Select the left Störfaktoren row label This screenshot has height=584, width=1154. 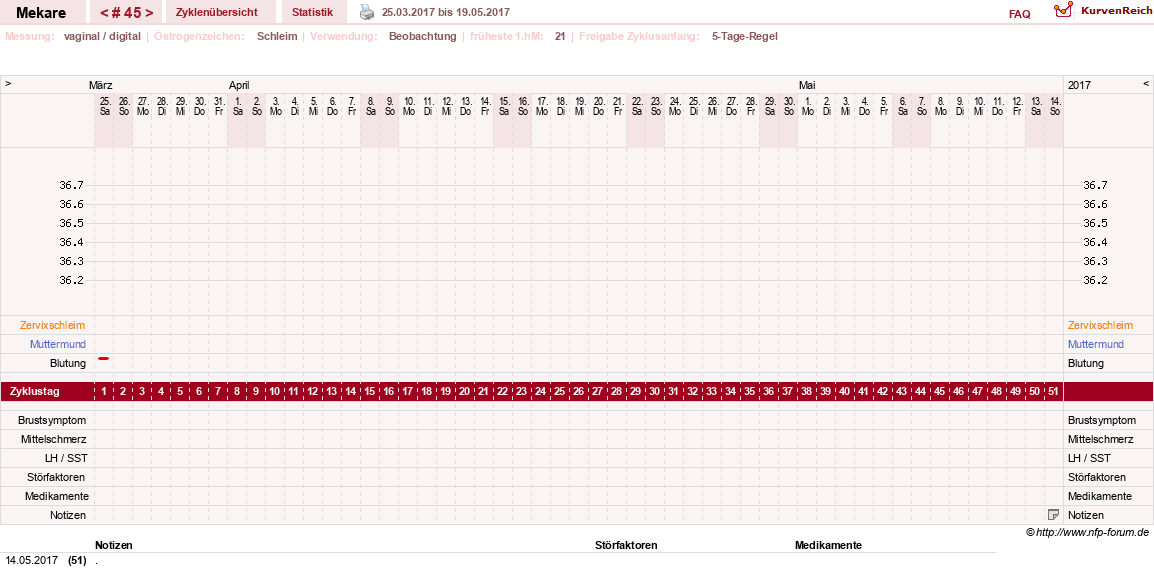point(57,477)
